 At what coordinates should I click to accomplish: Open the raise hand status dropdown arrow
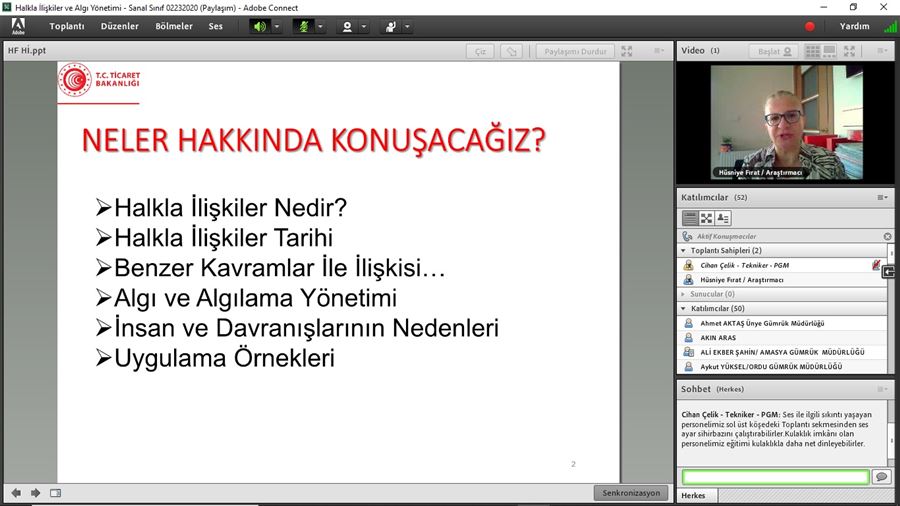coord(408,27)
